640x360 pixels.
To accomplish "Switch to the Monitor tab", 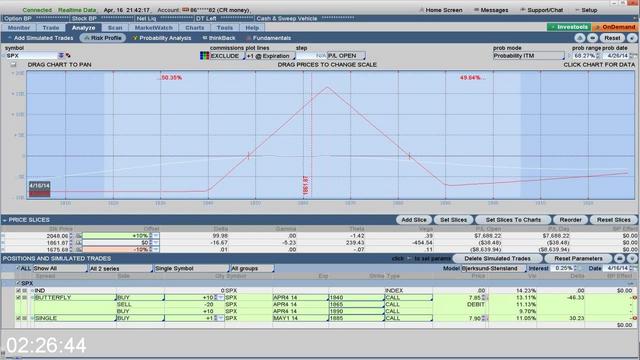I will (19, 28).
